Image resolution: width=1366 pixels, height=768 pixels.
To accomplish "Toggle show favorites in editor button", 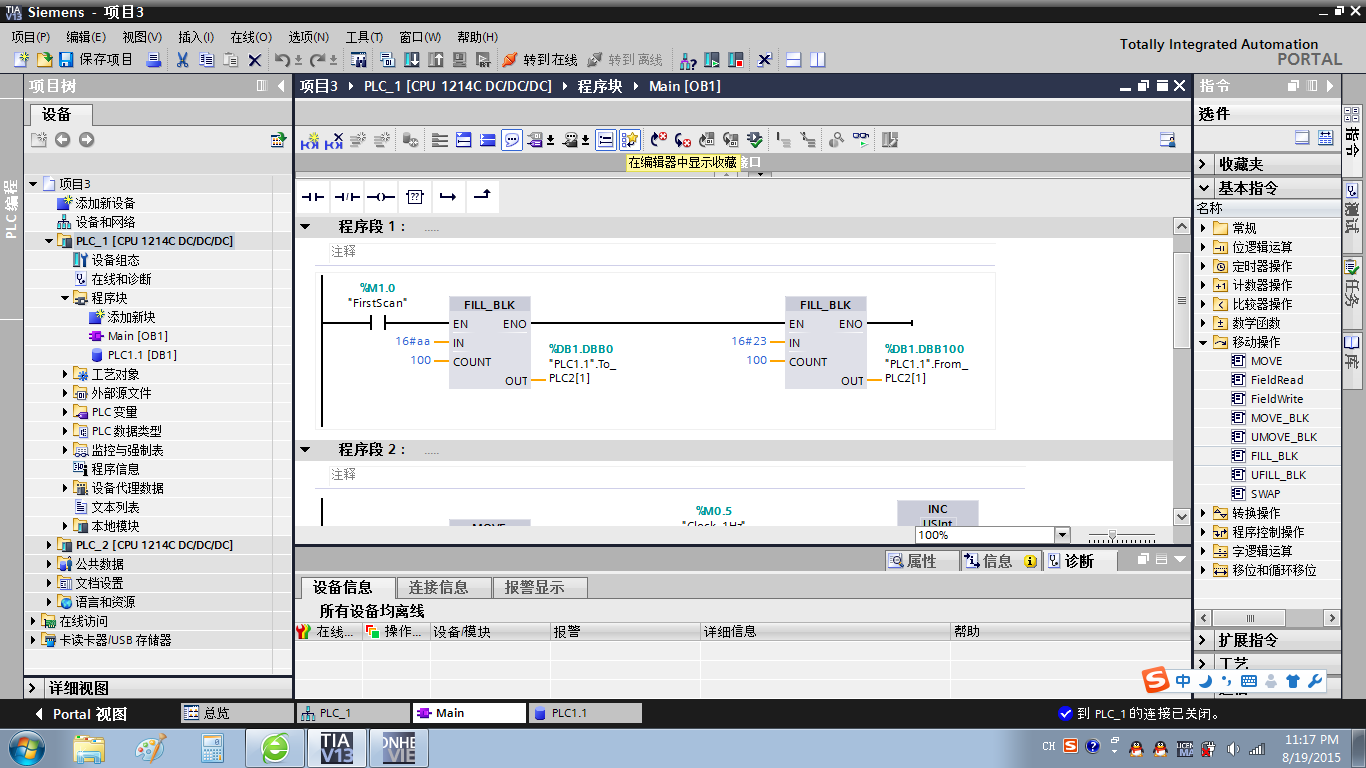I will coord(630,140).
